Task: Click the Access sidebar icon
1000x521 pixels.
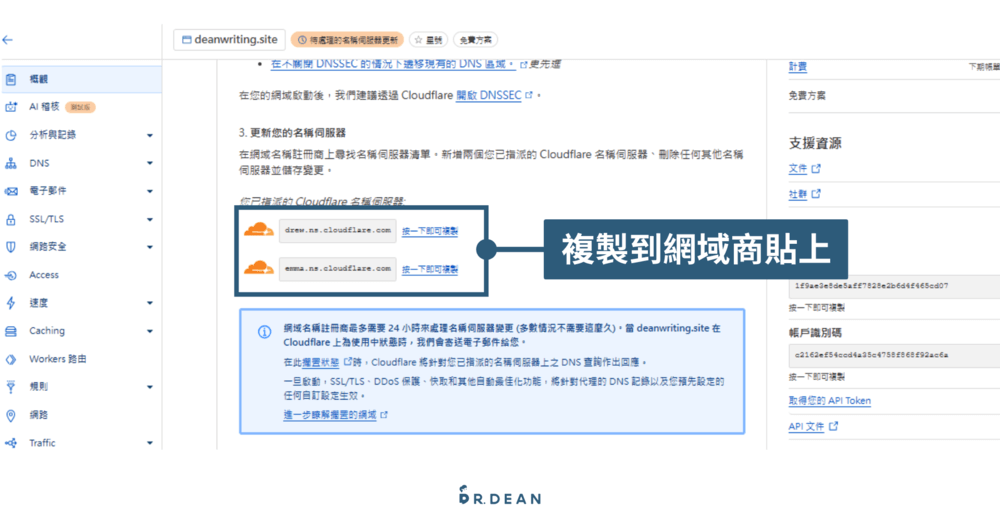Action: [11, 275]
